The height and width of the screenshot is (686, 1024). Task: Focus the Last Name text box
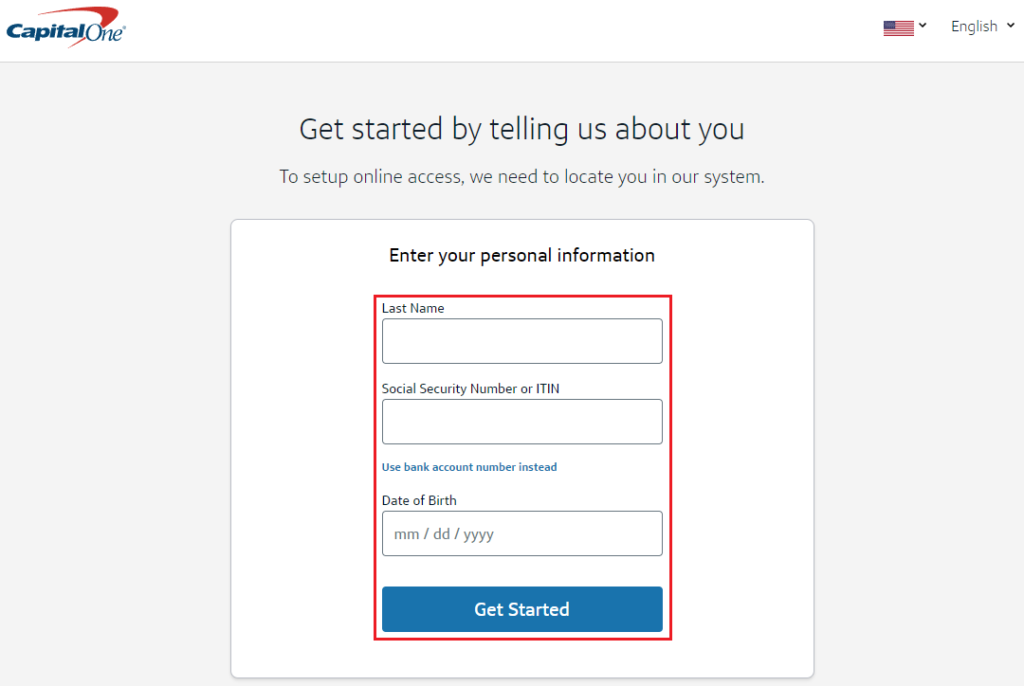coord(522,341)
